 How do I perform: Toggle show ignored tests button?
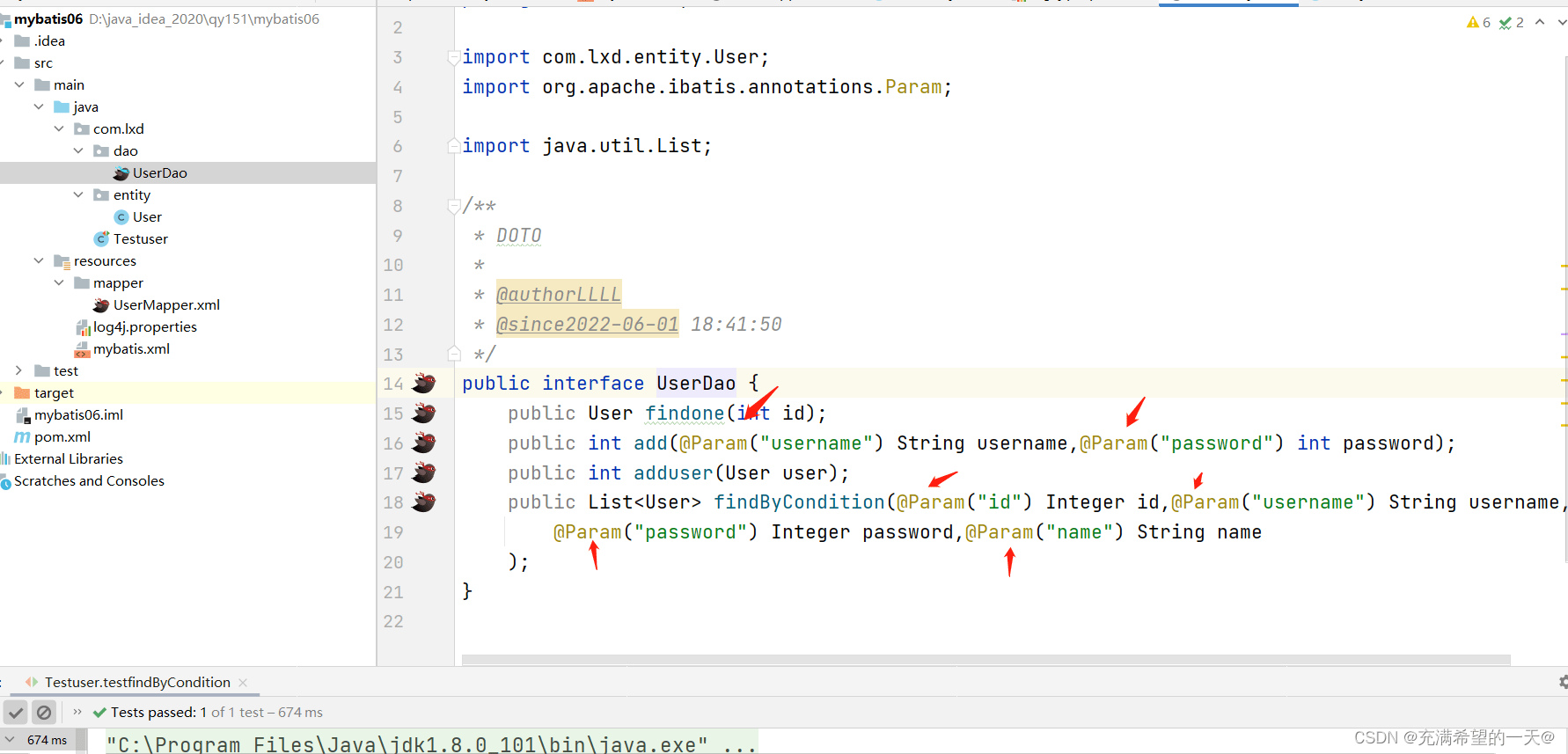[x=44, y=712]
